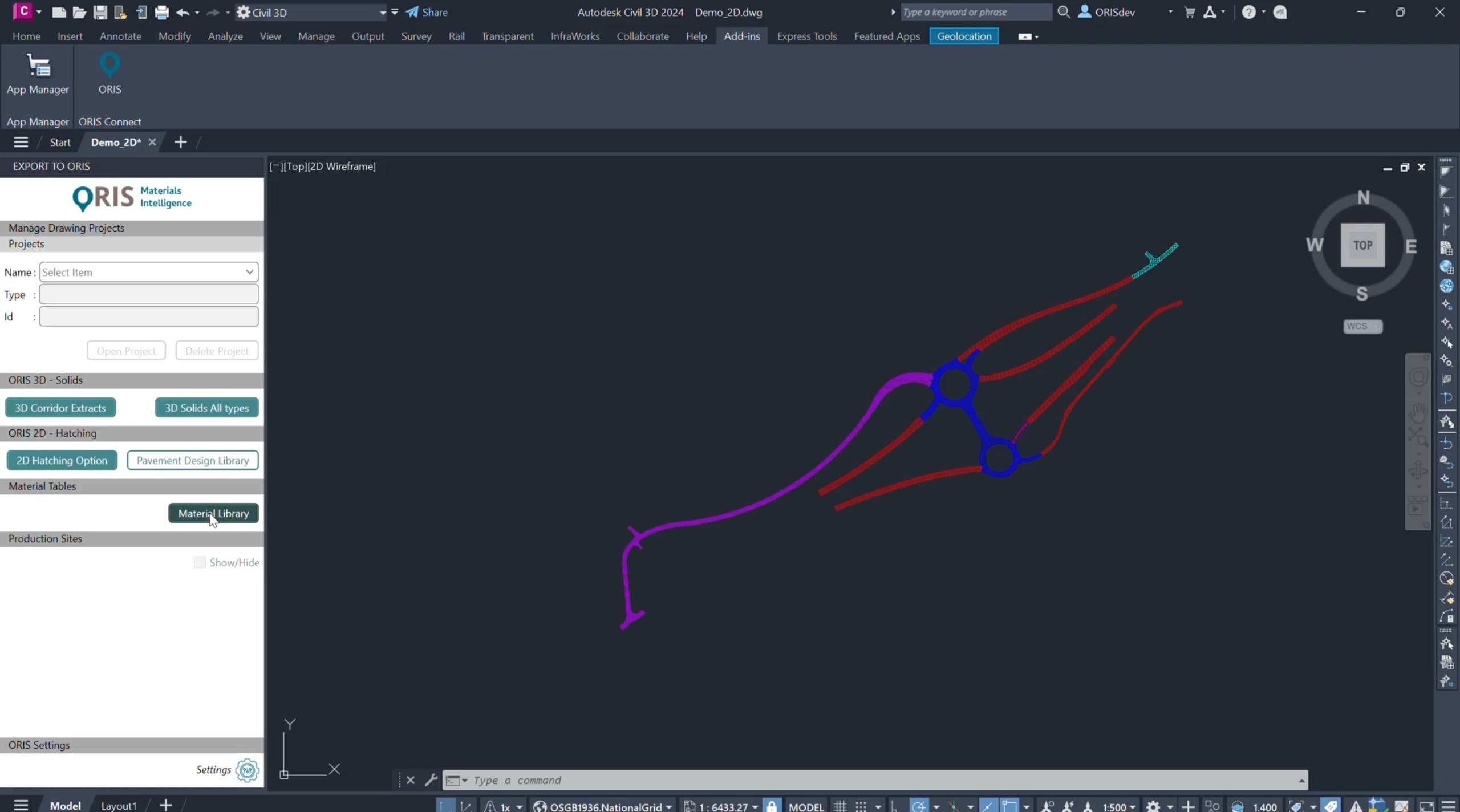Click the [Top] view control label
This screenshot has width=1460, height=812.
pos(295,166)
